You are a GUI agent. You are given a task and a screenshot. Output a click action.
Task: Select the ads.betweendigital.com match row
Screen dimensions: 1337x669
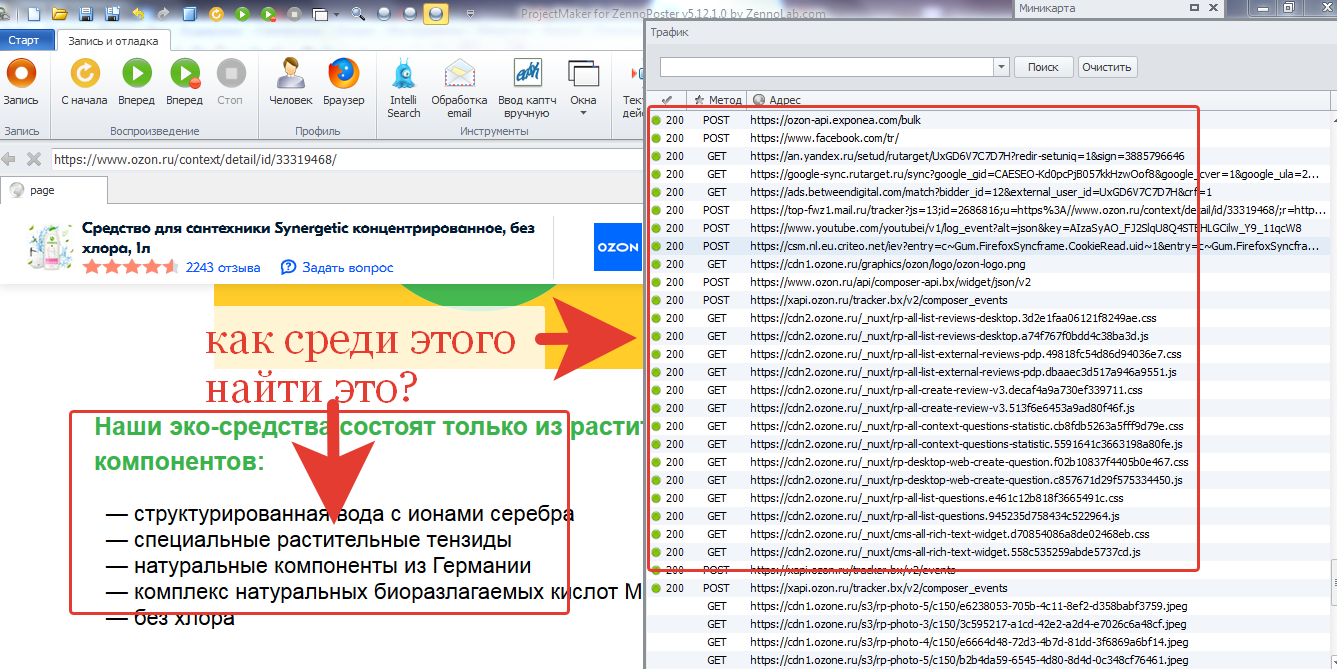[x=990, y=192]
